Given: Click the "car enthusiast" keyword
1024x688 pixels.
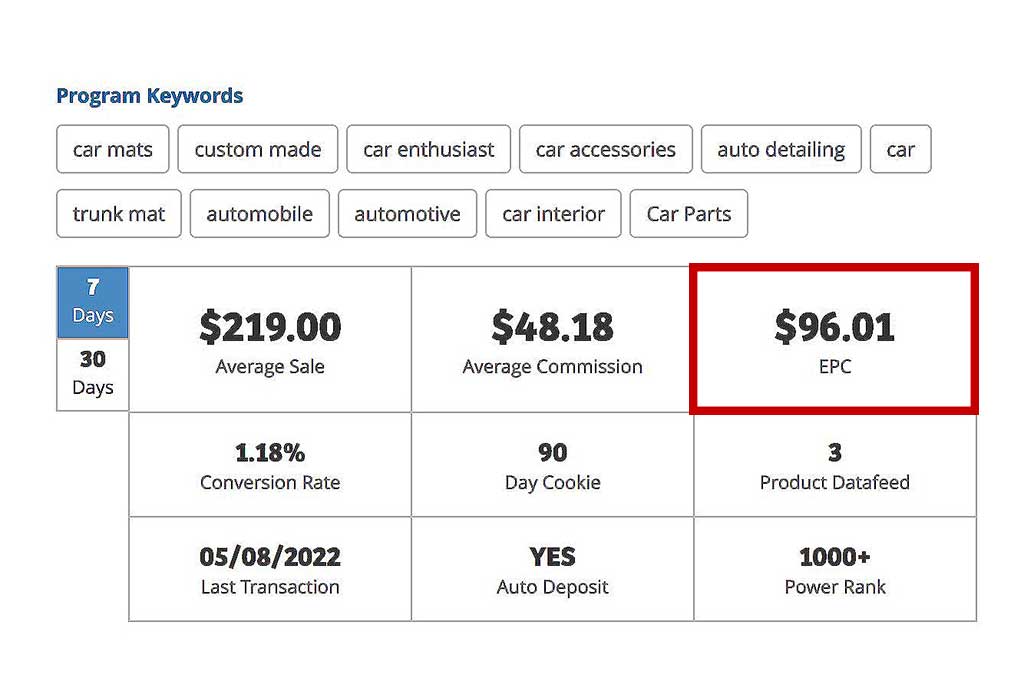Looking at the screenshot, I should point(428,150).
